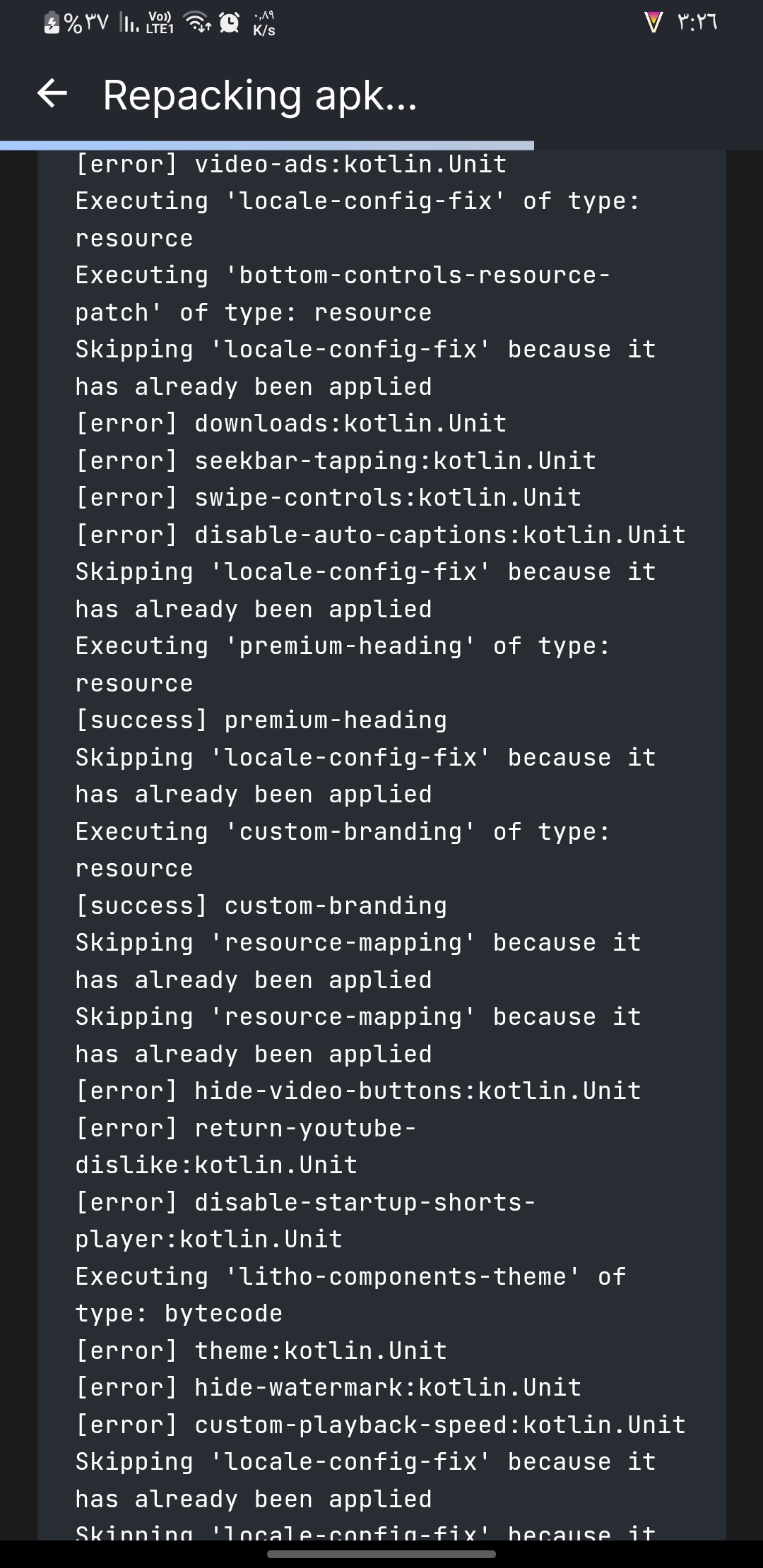Tap the alarm clock status bar icon

coord(231,23)
